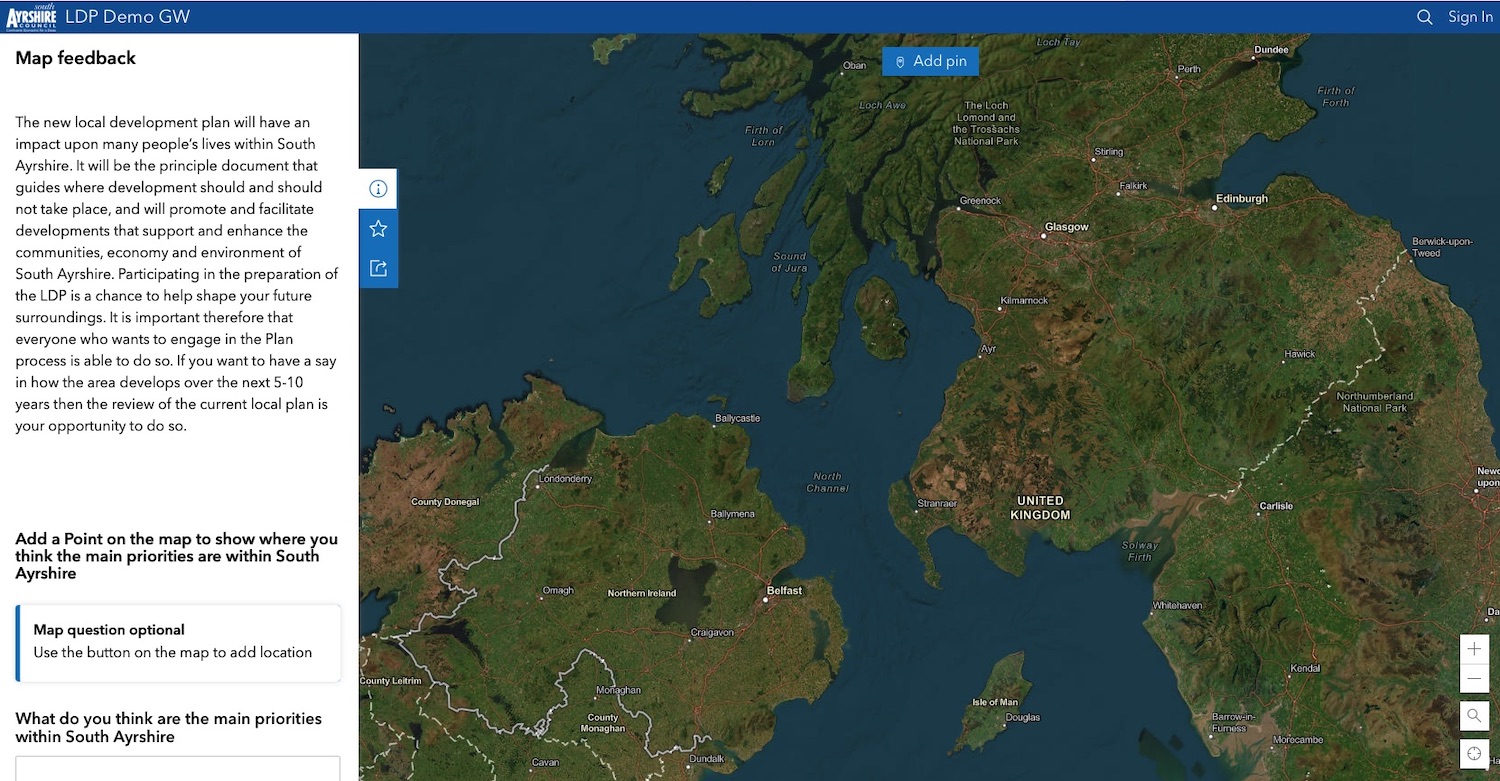Viewport: 1500px width, 781px height.
Task: Click the Isle of Man label
Action: pyautogui.click(x=995, y=702)
